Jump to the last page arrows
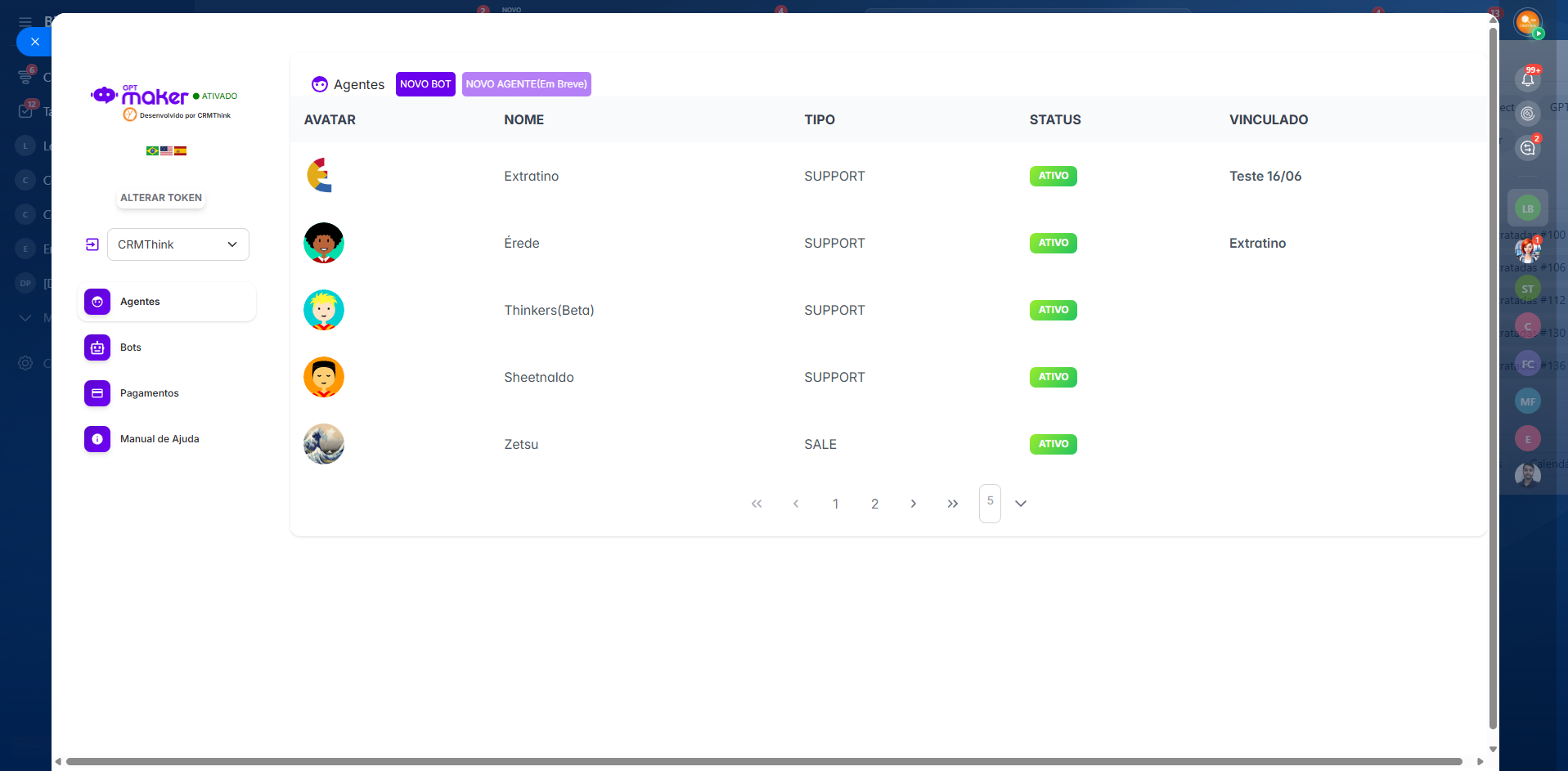The height and width of the screenshot is (771, 1568). coord(952,504)
